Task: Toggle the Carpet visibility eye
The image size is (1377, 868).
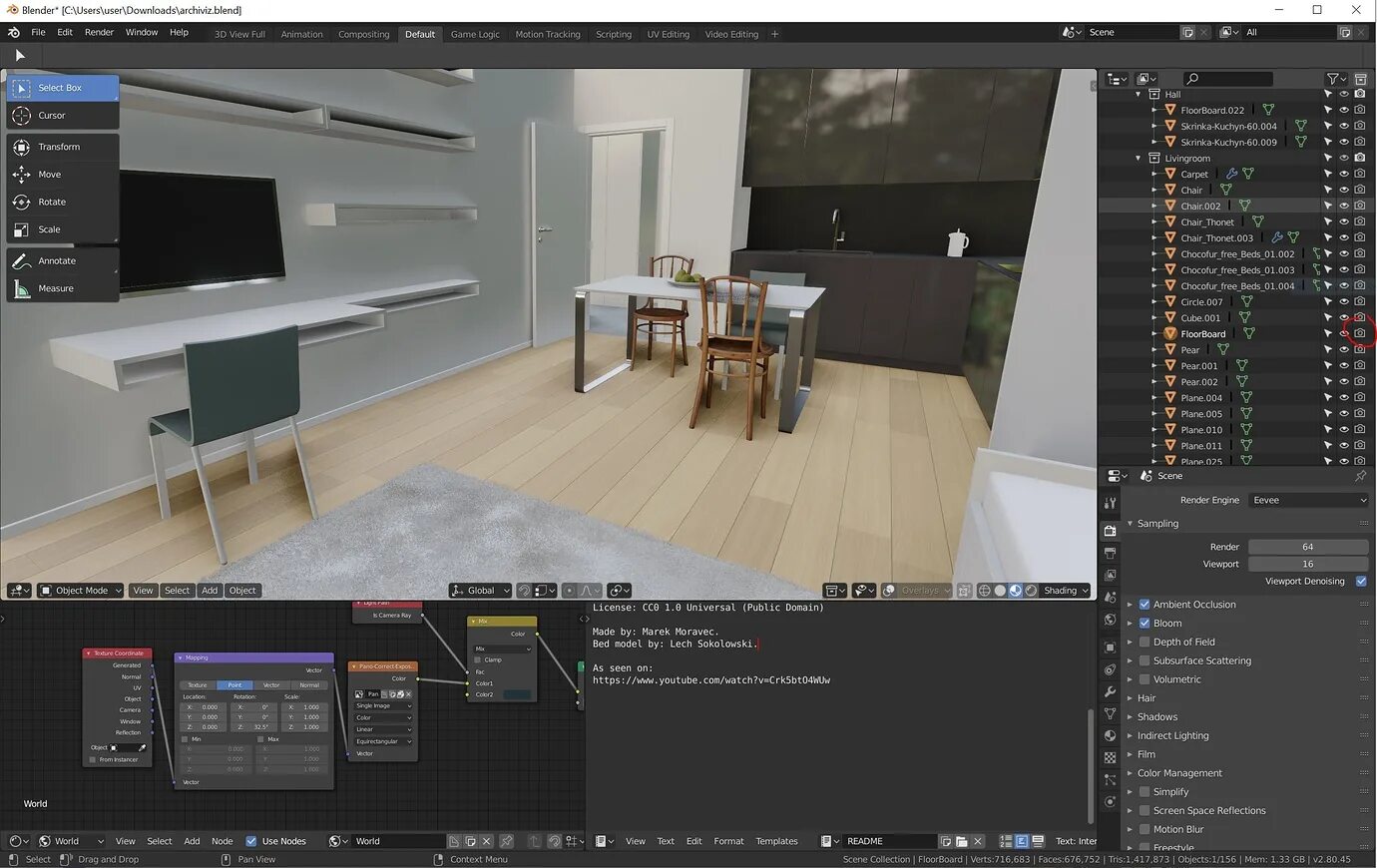Action: 1343,174
